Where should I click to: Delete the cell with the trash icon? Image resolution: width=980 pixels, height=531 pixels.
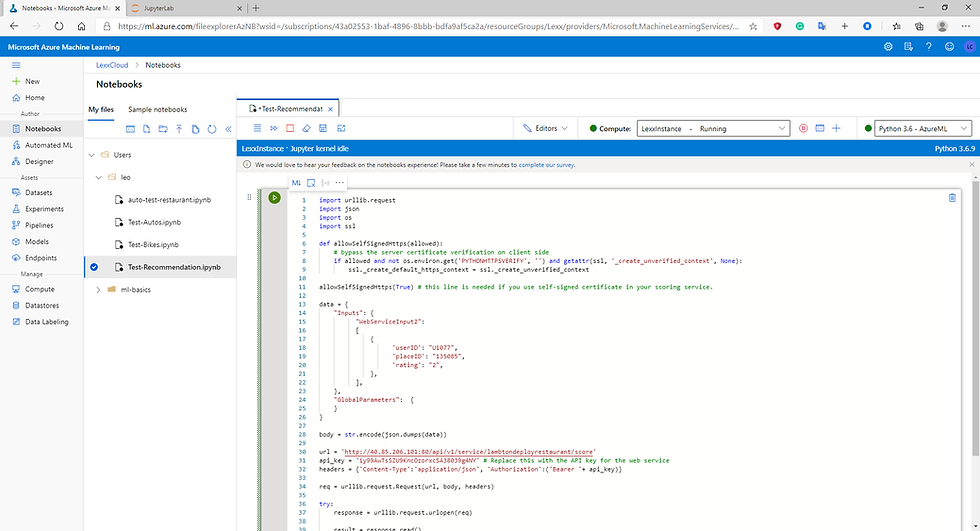tap(952, 198)
